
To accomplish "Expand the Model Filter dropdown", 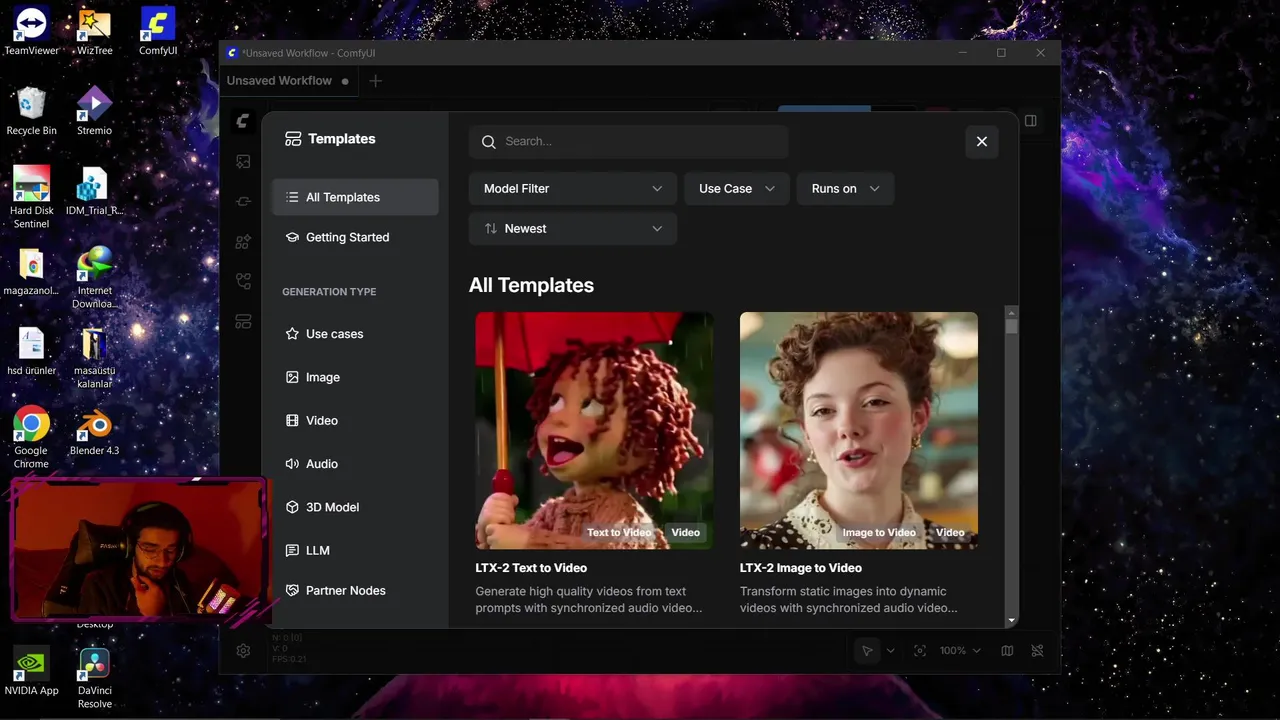I will tap(573, 188).
